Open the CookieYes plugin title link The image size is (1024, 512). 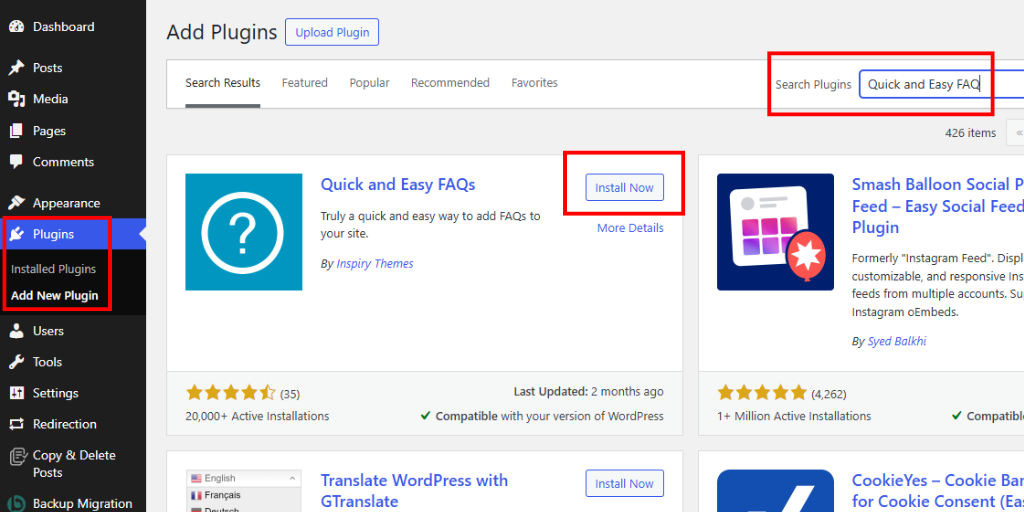click(x=938, y=490)
